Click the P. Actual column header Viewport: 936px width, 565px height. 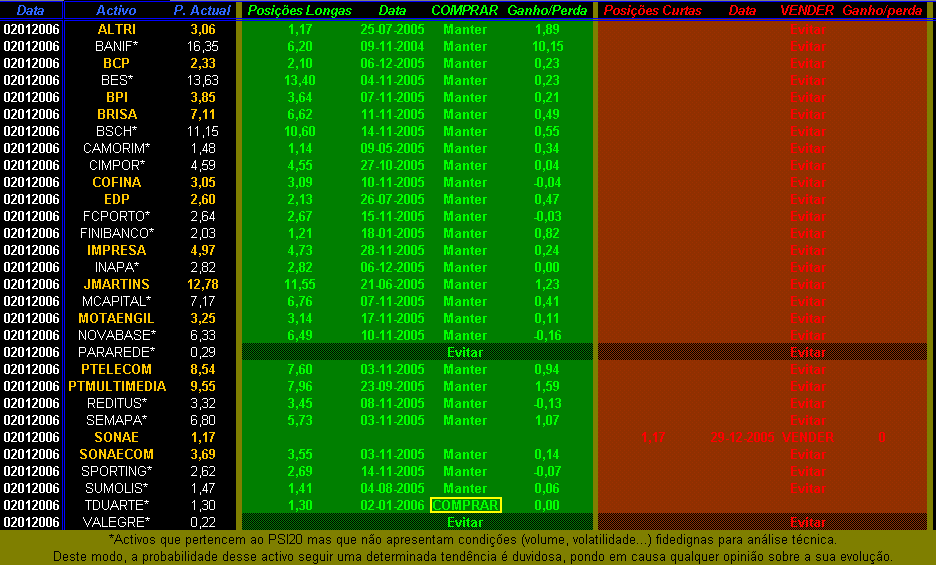[202, 10]
